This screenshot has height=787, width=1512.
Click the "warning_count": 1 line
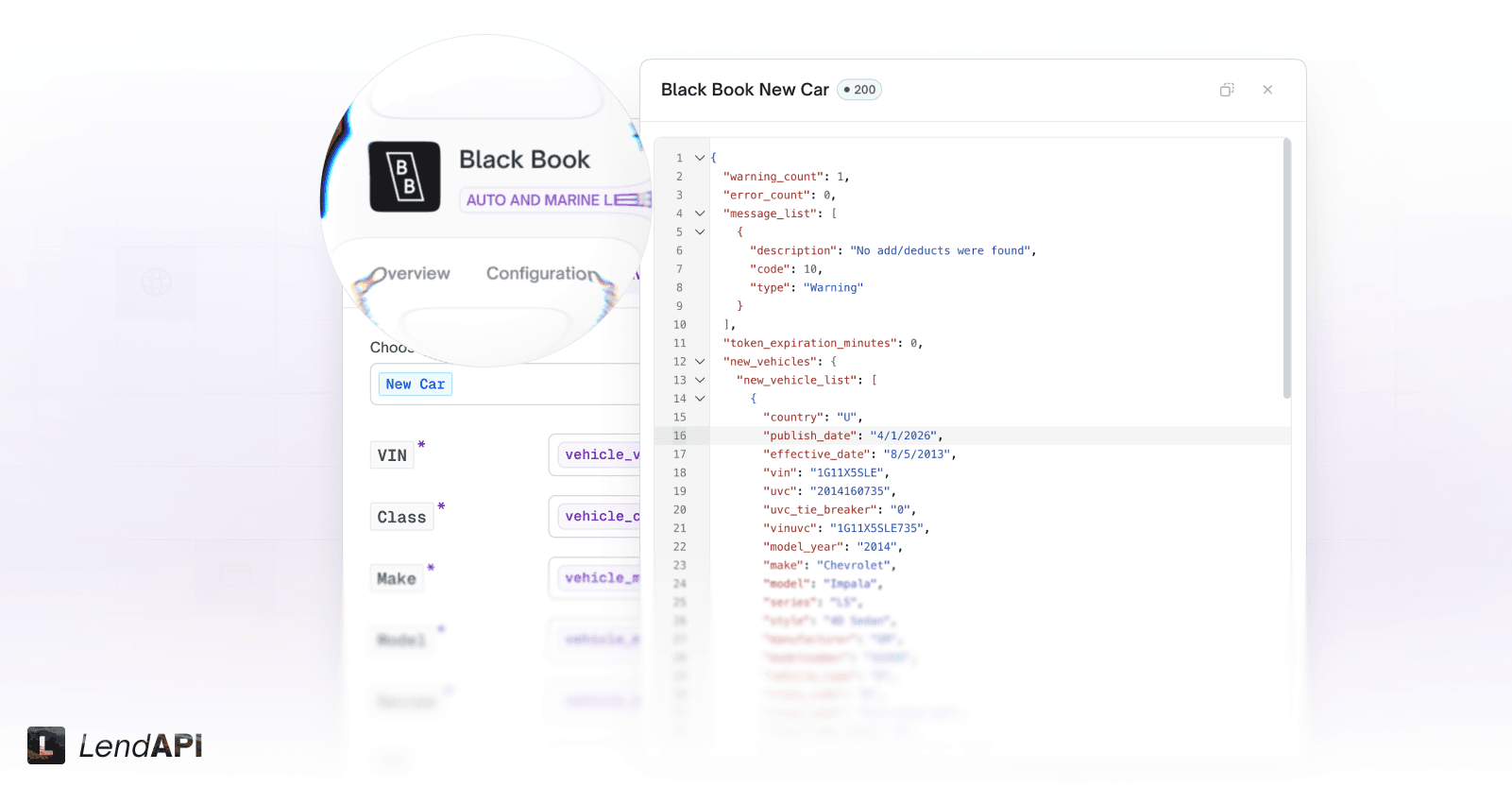tap(786, 177)
